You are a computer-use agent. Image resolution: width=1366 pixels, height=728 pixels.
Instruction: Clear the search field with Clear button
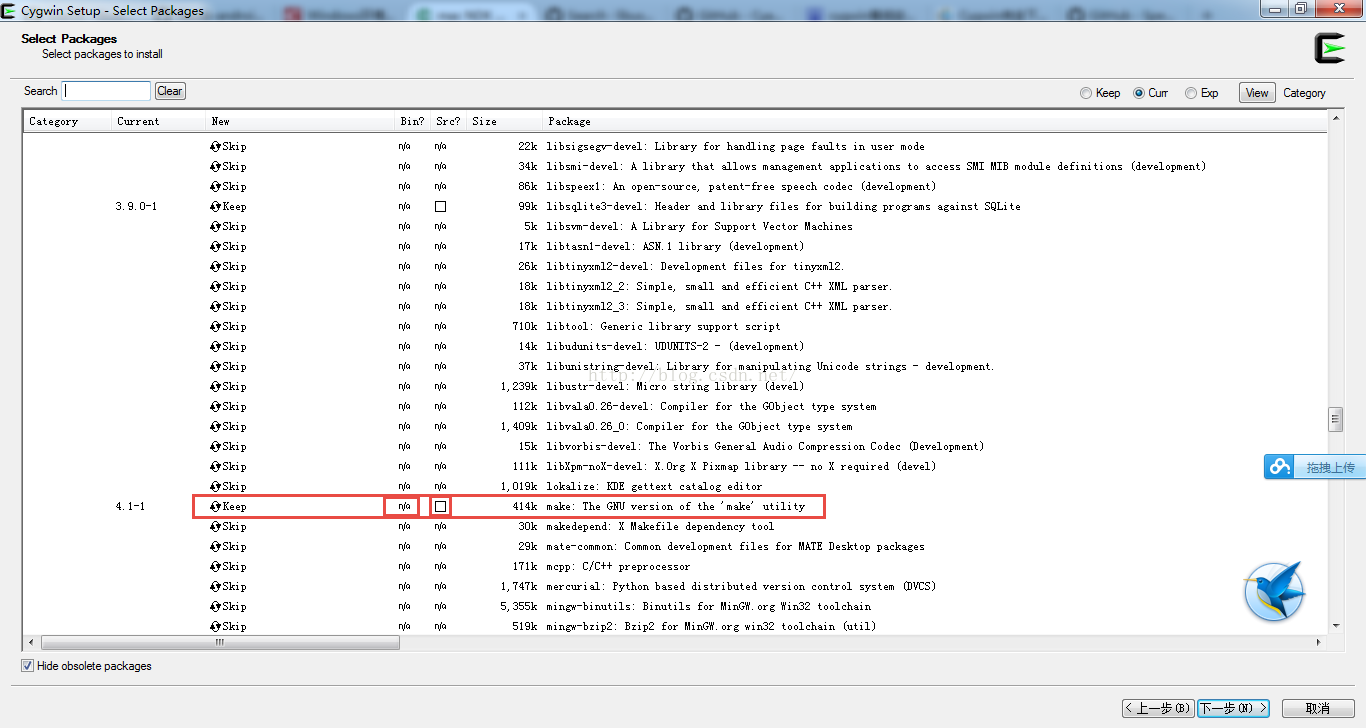[170, 91]
